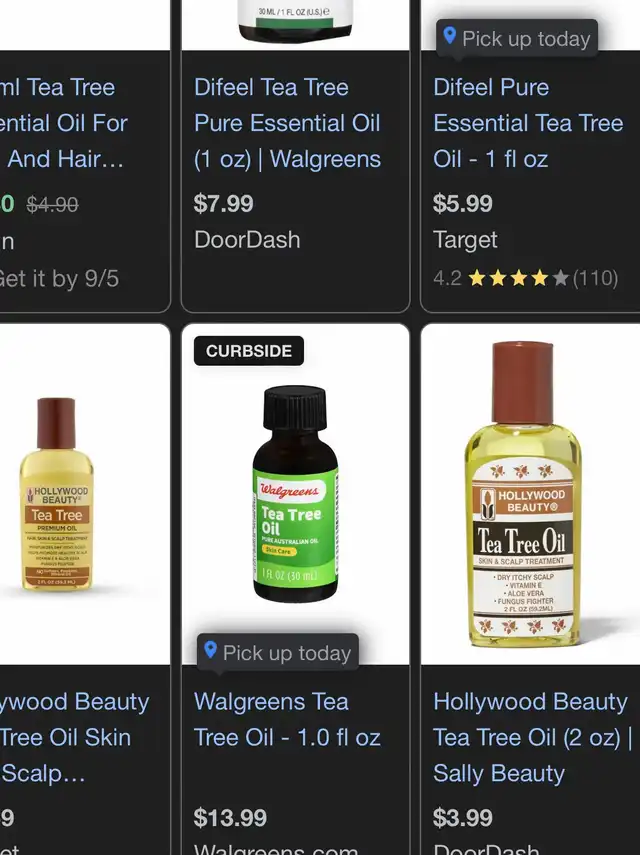Open Hollywood Beauty Tea Tree Oil 2 oz image
The height and width of the screenshot is (855, 640).
(x=523, y=494)
